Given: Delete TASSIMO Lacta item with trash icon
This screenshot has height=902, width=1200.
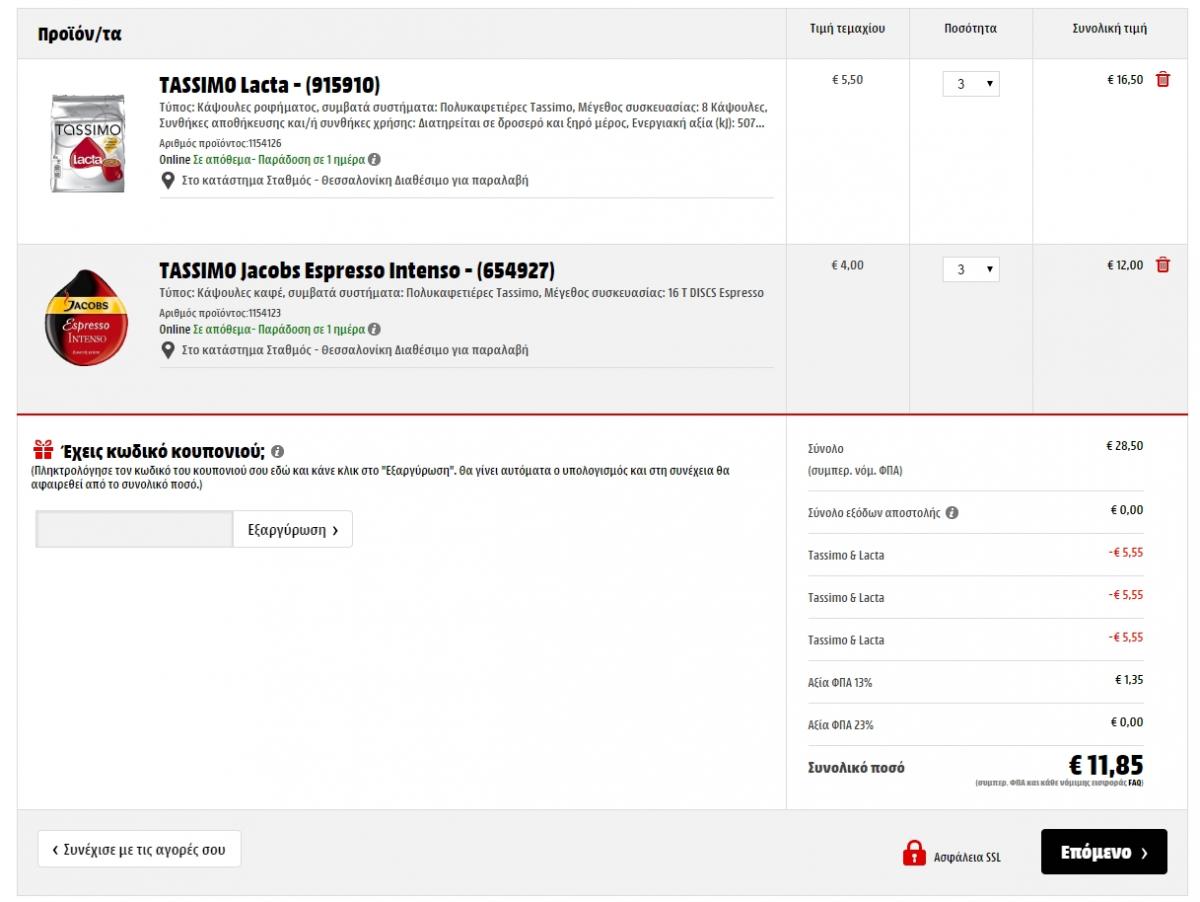Looking at the screenshot, I should [1162, 80].
